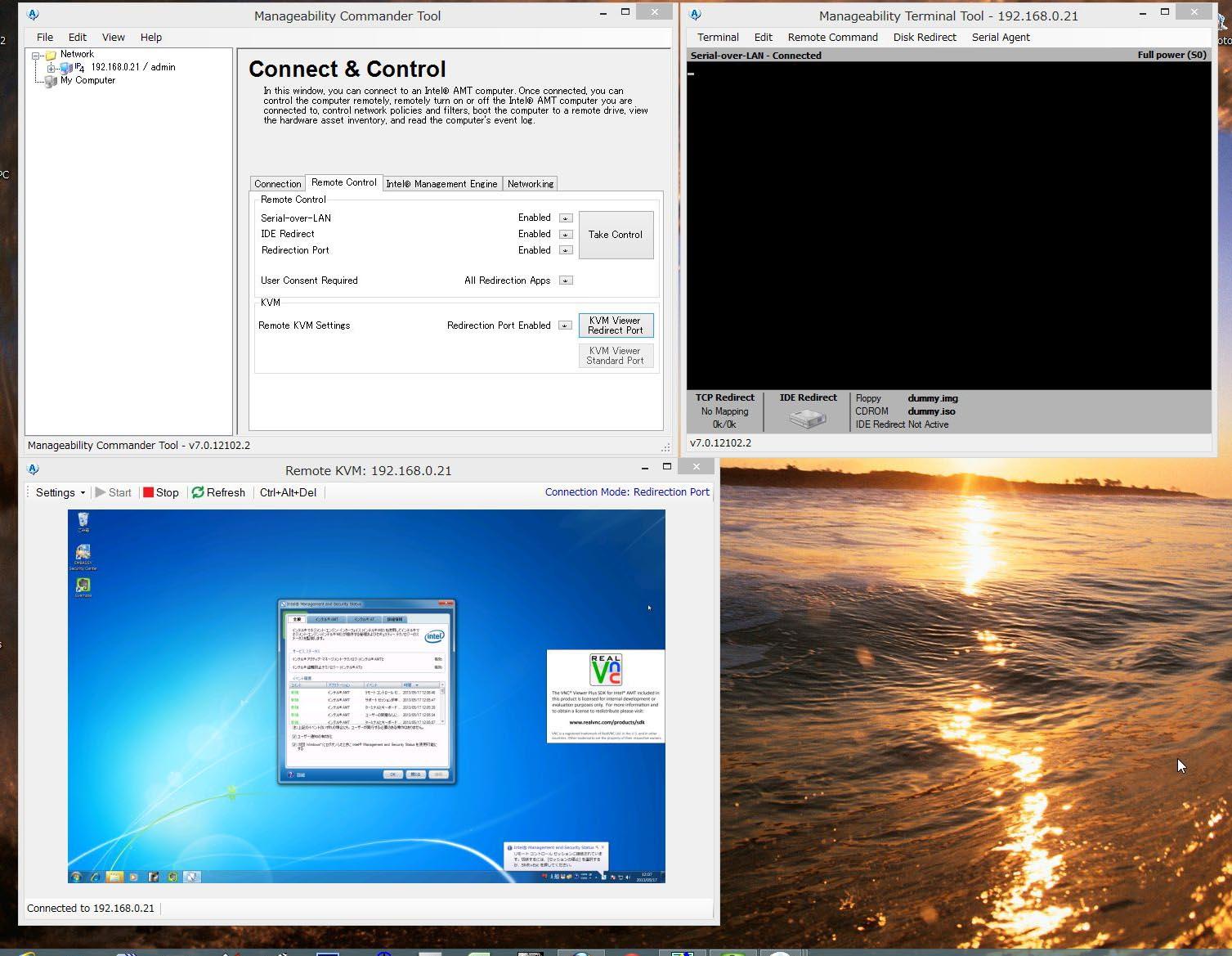The height and width of the screenshot is (956, 1232).
Task: Click the KVM Viewer Standard Port button
Action: pyautogui.click(x=616, y=356)
